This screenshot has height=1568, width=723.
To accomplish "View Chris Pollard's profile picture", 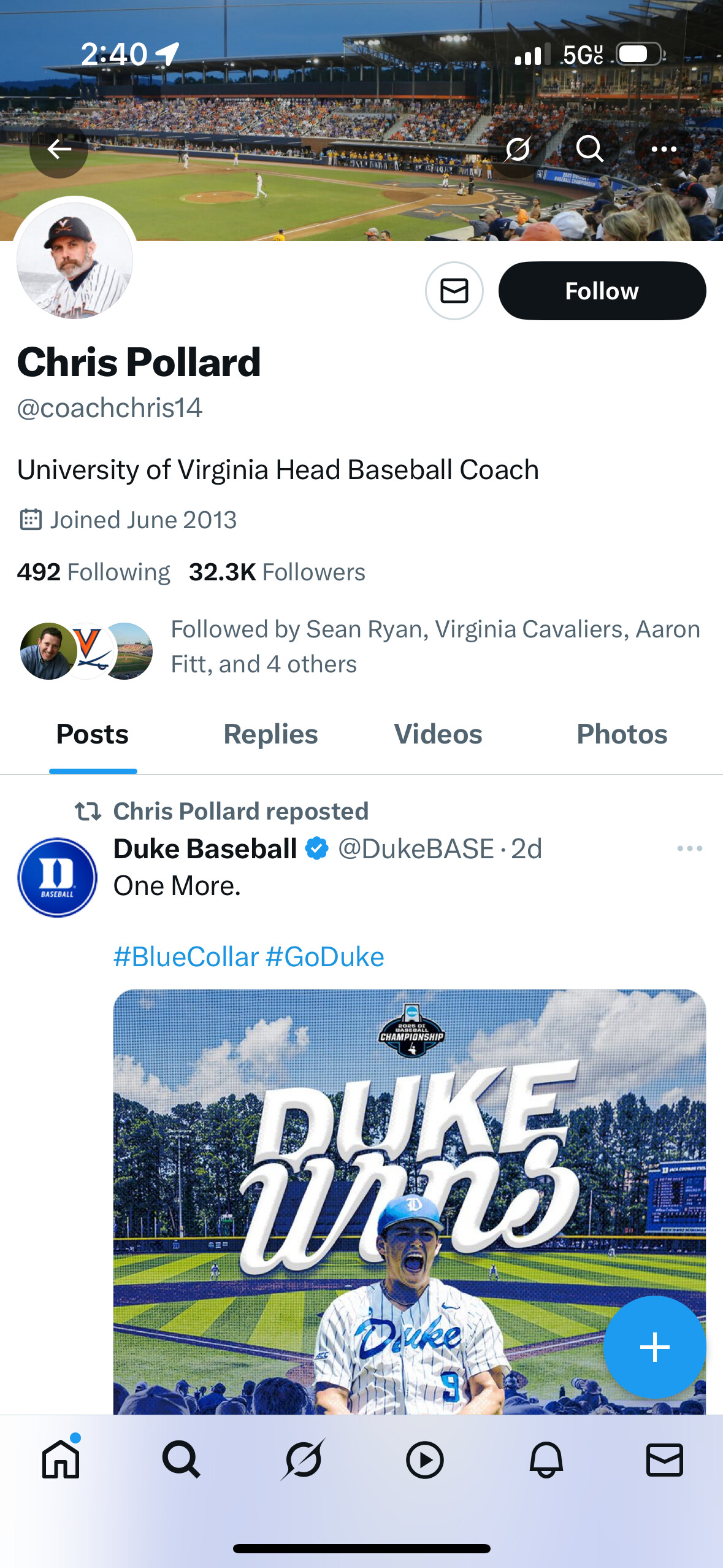I will (75, 260).
